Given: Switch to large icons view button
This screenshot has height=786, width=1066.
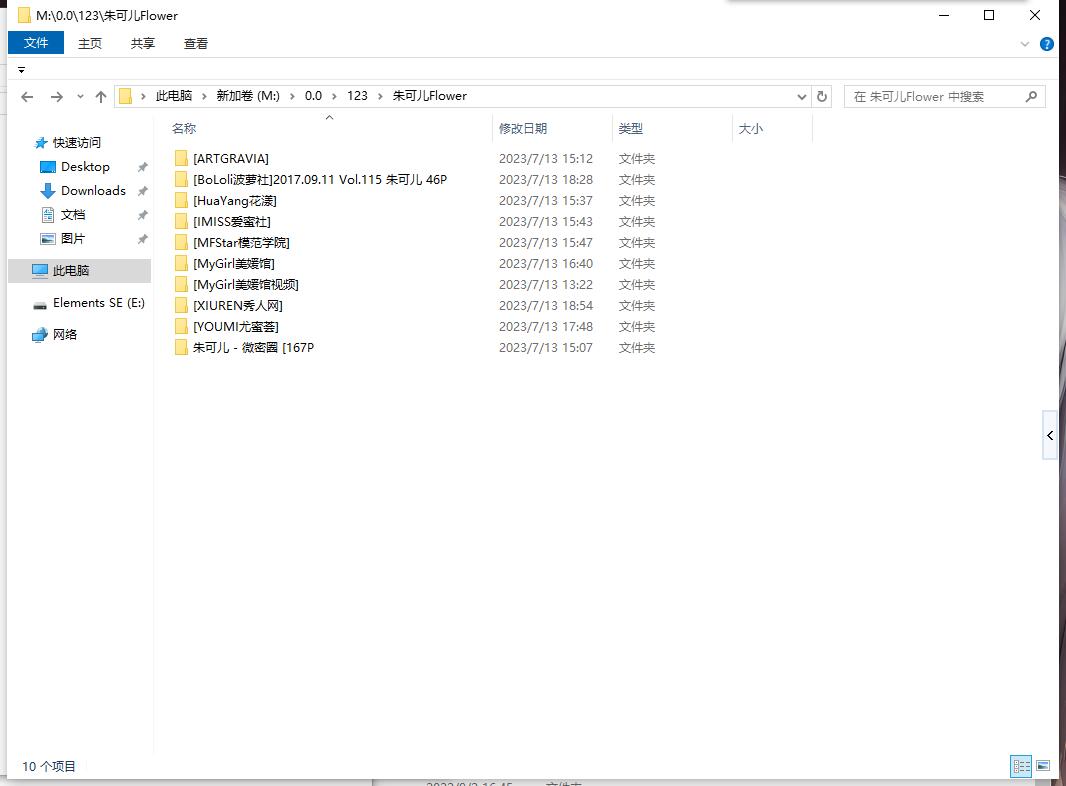Looking at the screenshot, I should coord(1043,766).
